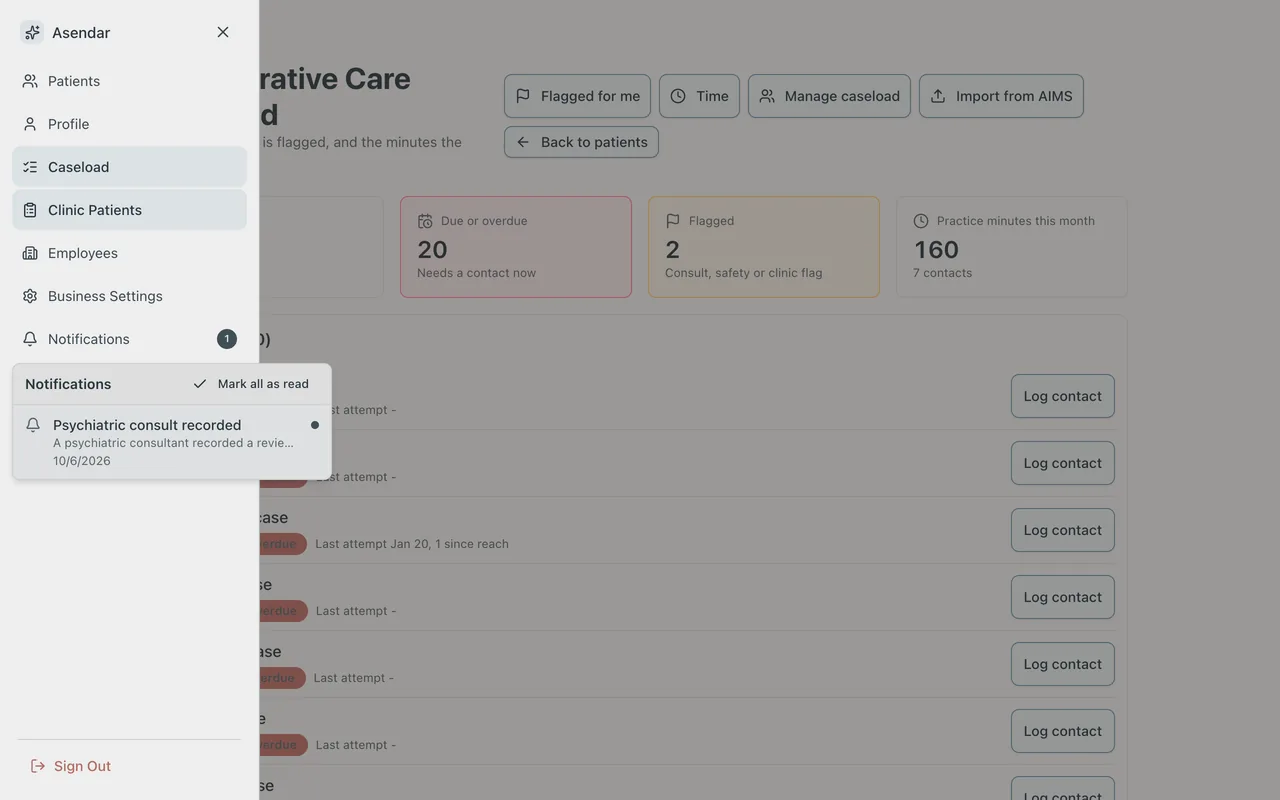Go back using the Back to patients arrow
The image size is (1280, 800).
click(581, 142)
